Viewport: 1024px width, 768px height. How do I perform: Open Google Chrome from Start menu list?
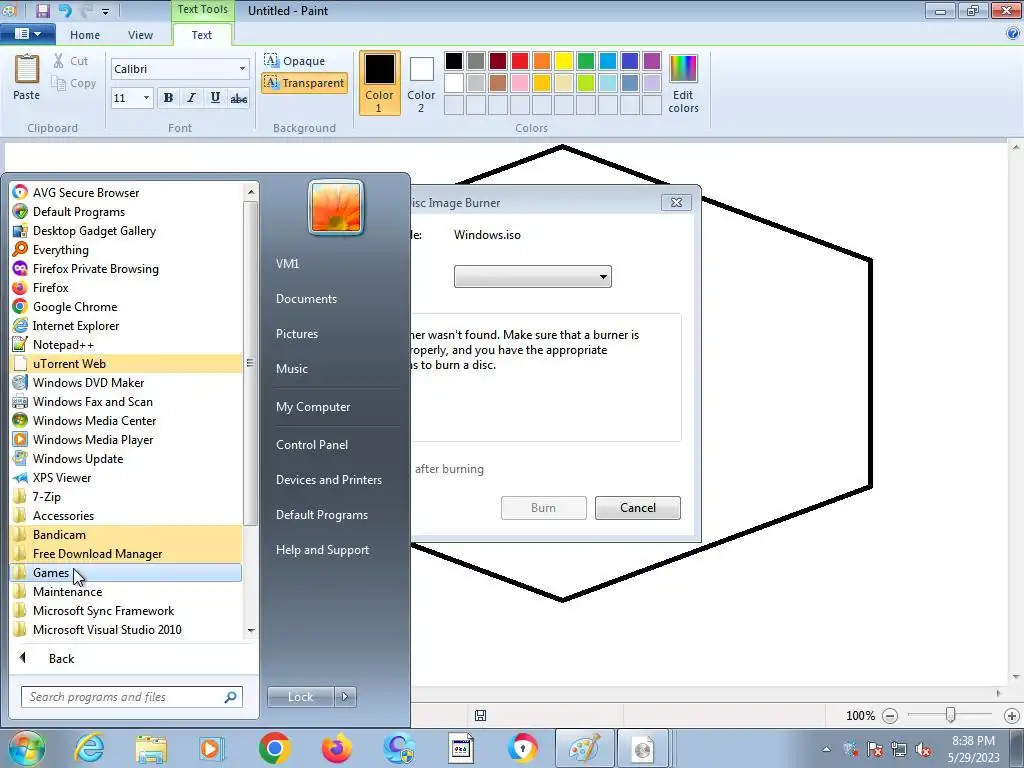[x=127, y=306]
